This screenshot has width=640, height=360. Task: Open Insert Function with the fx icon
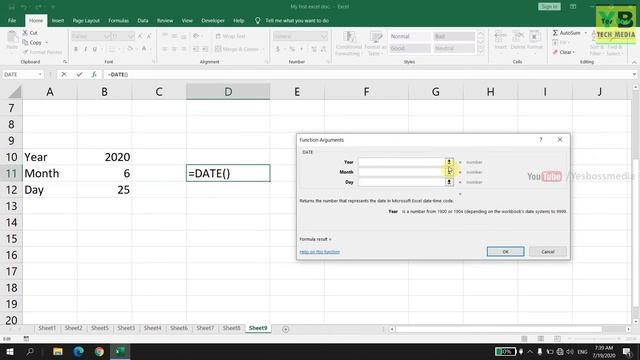(94, 74)
